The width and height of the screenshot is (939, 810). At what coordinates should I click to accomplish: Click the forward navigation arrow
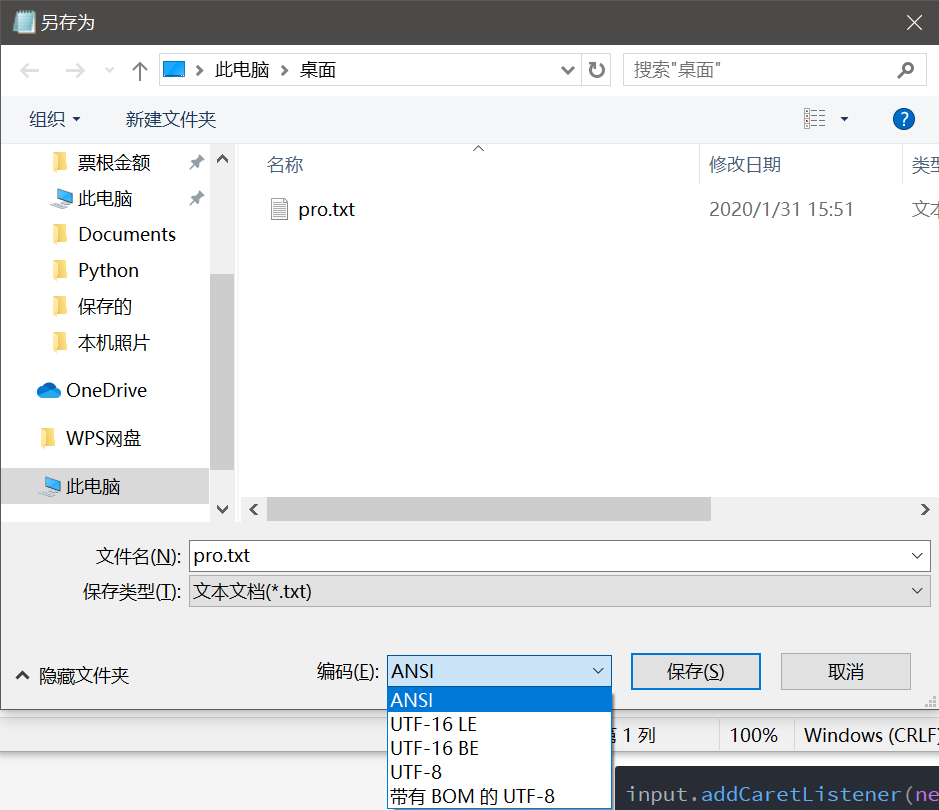(75, 71)
